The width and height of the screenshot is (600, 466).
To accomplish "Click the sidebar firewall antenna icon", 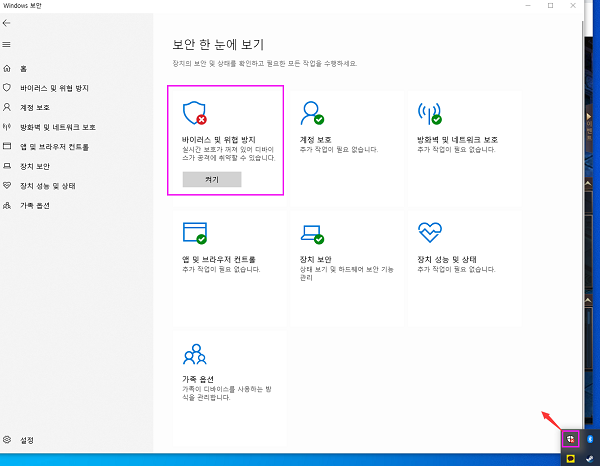I will click(x=7, y=127).
